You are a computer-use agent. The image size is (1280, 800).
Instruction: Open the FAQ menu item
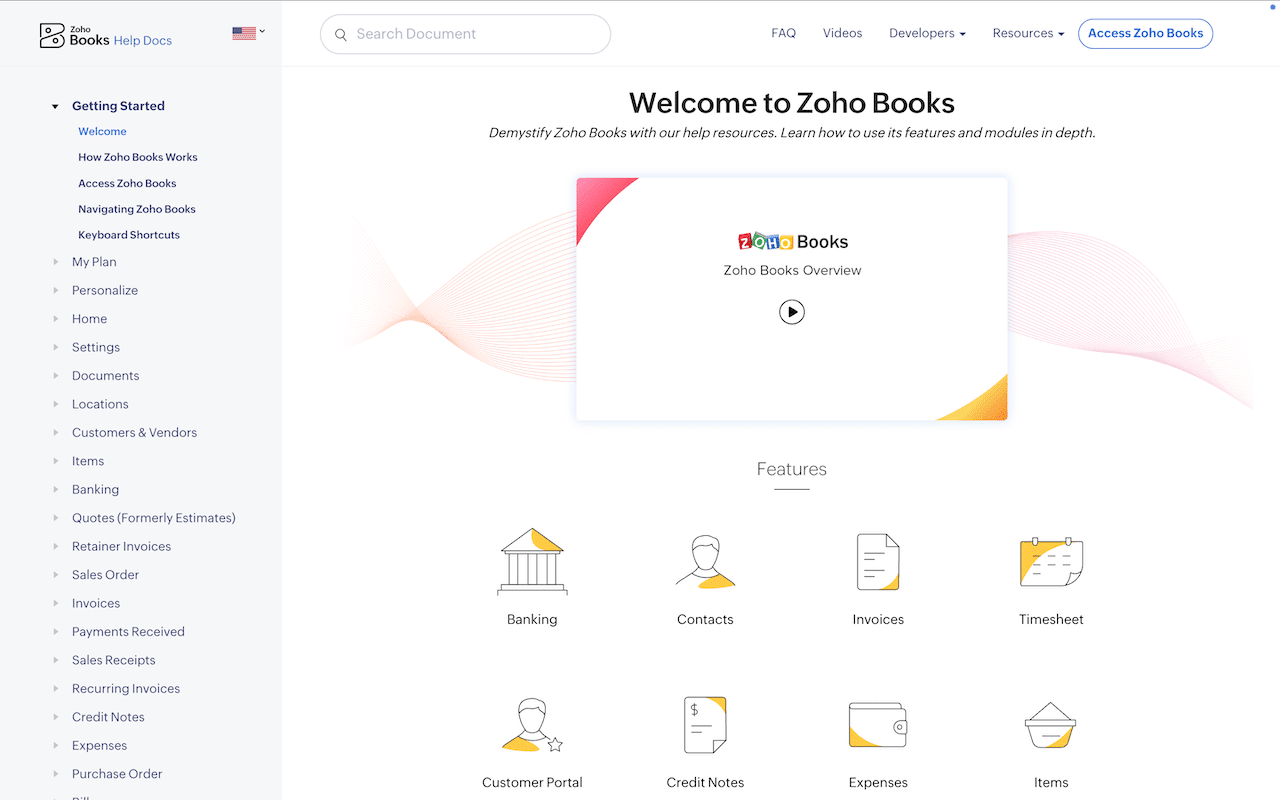(783, 32)
